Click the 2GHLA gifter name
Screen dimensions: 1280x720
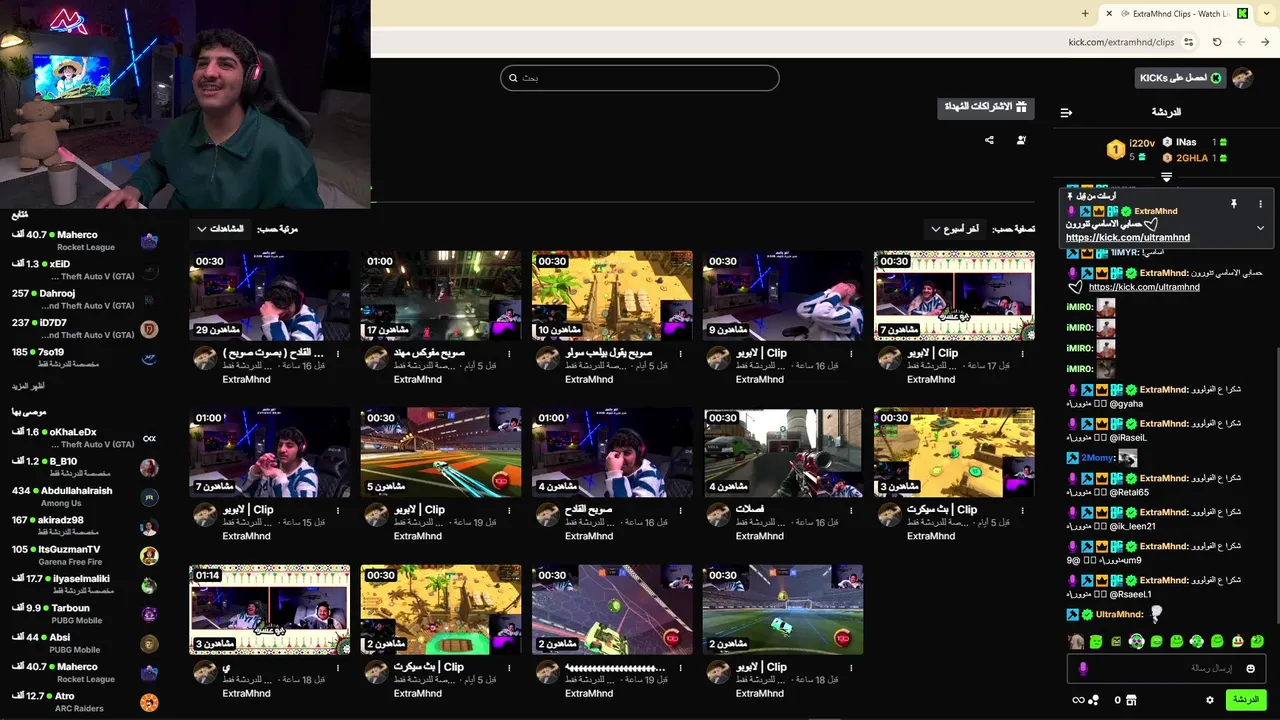click(x=1192, y=158)
